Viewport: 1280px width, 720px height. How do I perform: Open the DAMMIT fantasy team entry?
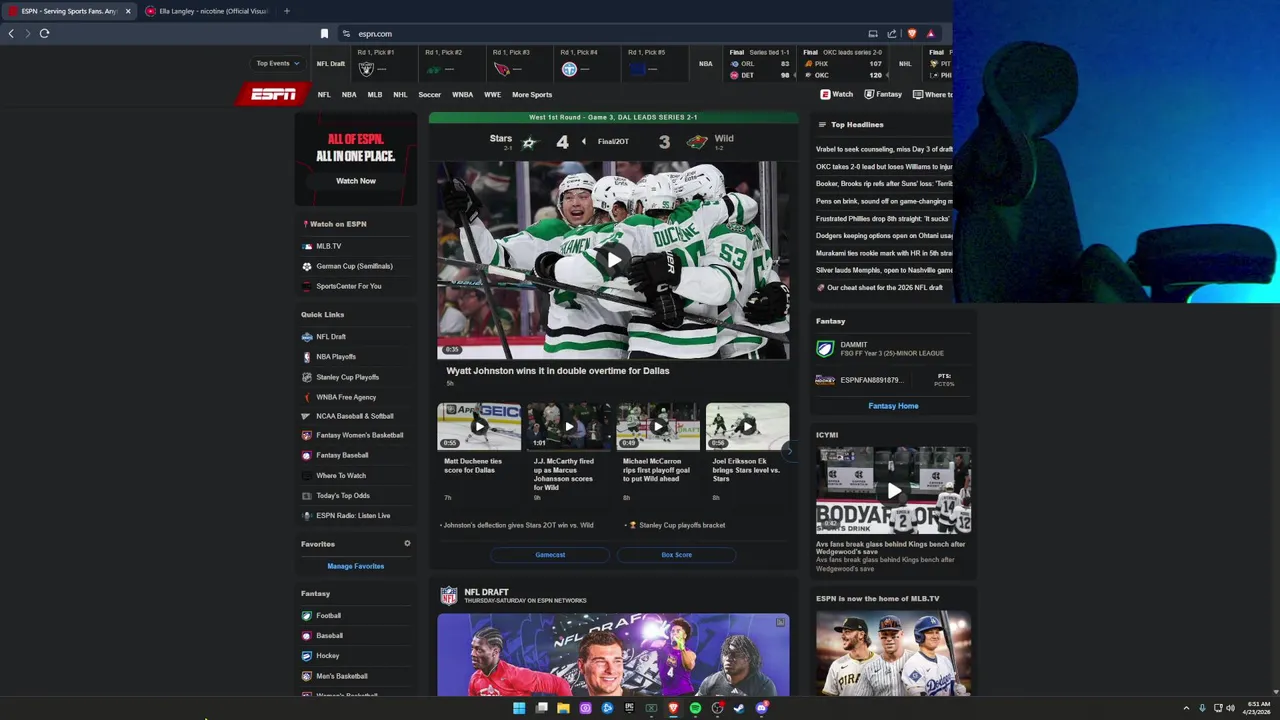[892, 349]
